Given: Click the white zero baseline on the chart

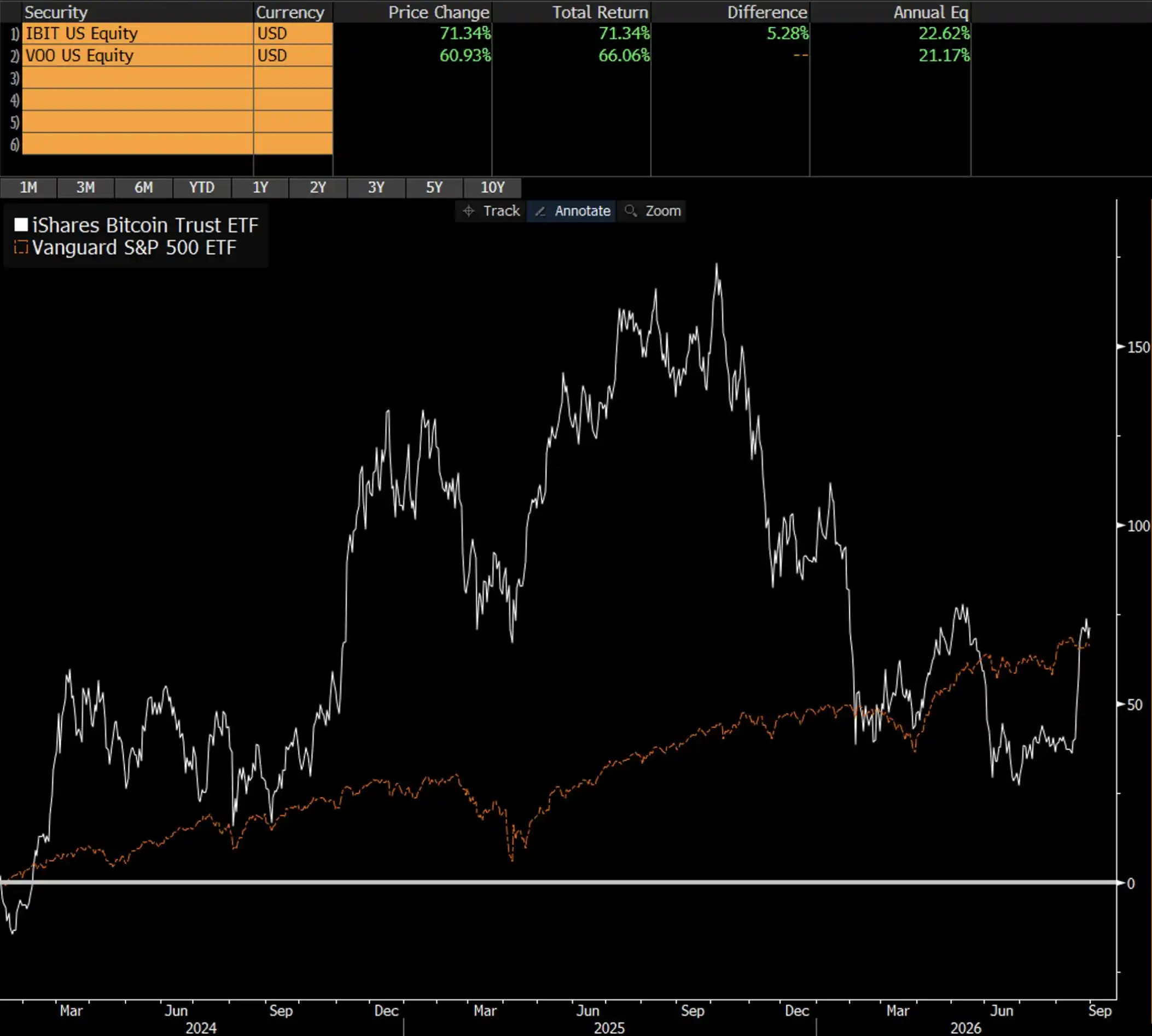Looking at the screenshot, I should [x=558, y=882].
